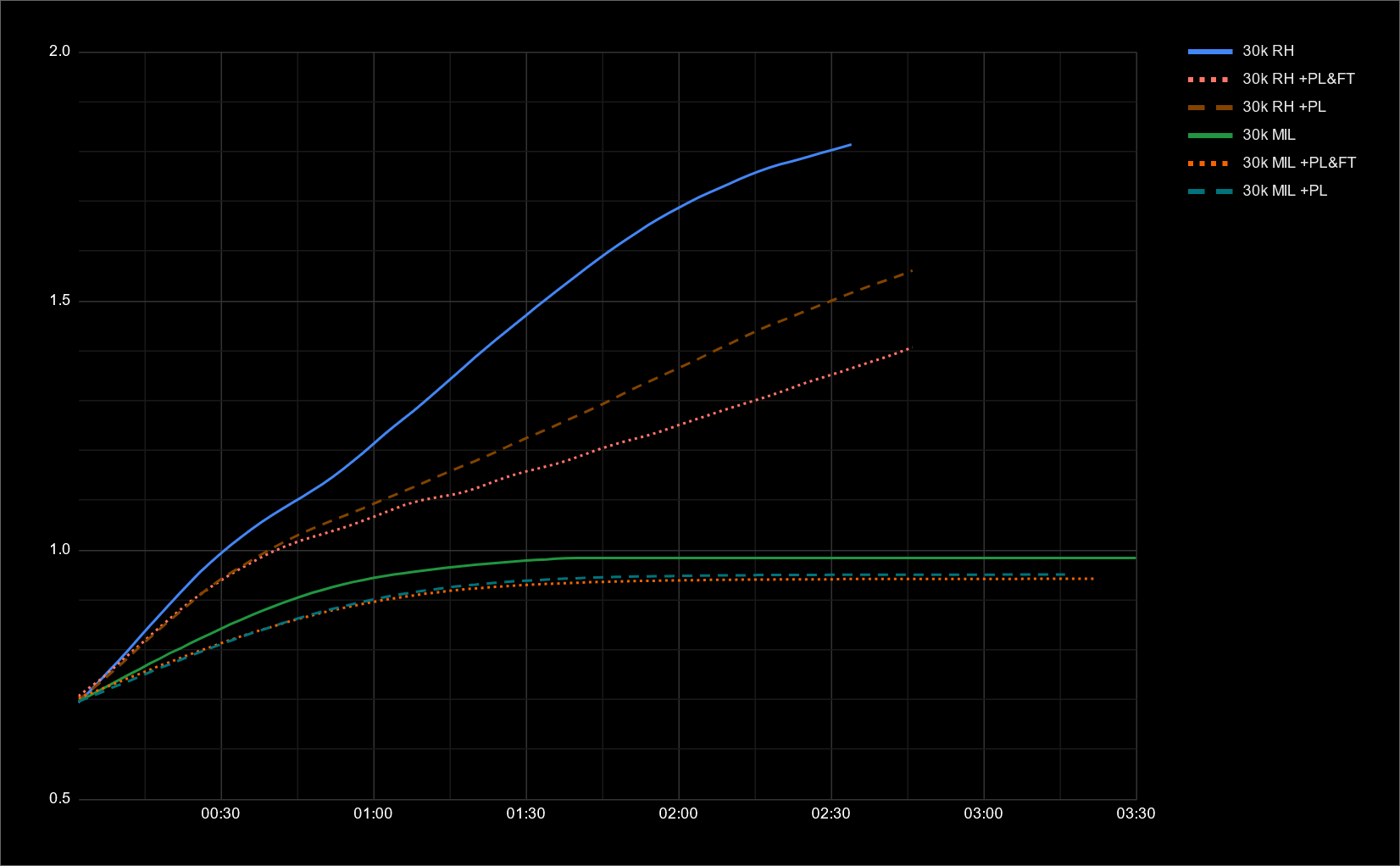Click the end point of the solid blue curve

click(850, 145)
